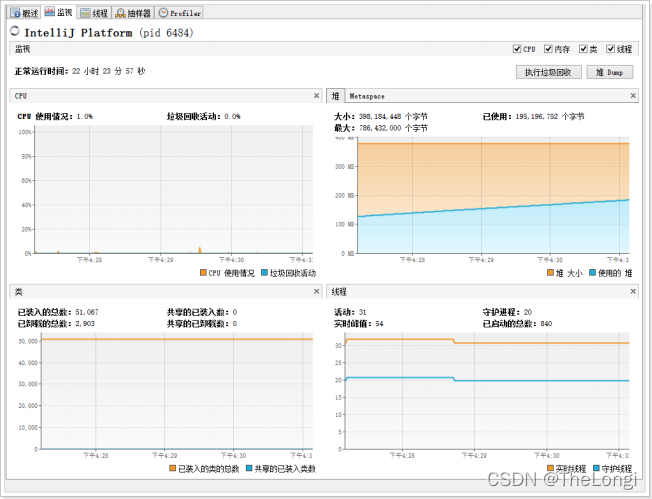The image size is (652, 499).
Task: Toggle the CPU checkbox
Action: tap(517, 49)
